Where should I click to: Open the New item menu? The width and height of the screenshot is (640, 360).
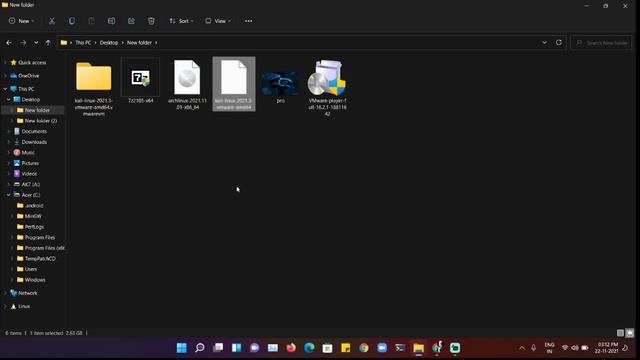(21, 21)
